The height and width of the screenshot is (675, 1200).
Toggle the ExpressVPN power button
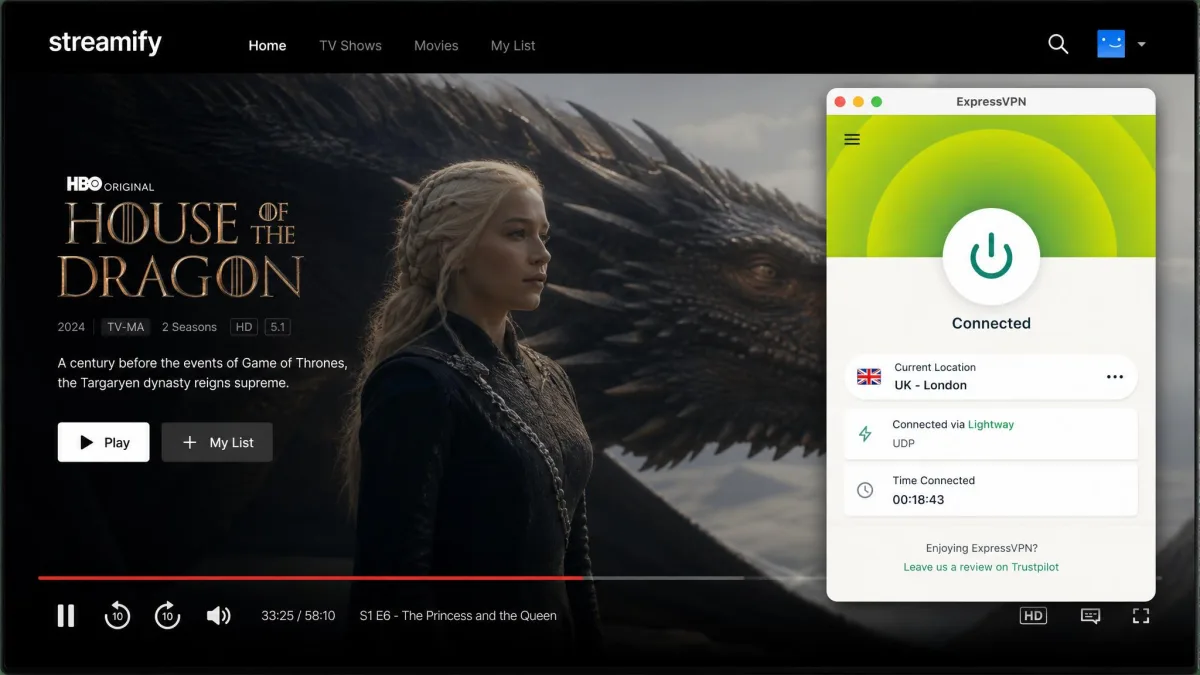991,257
